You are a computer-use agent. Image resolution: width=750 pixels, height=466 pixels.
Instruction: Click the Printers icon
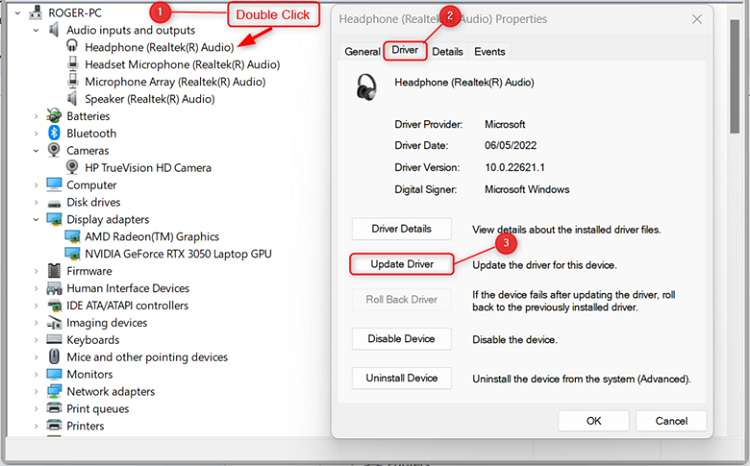tap(54, 425)
